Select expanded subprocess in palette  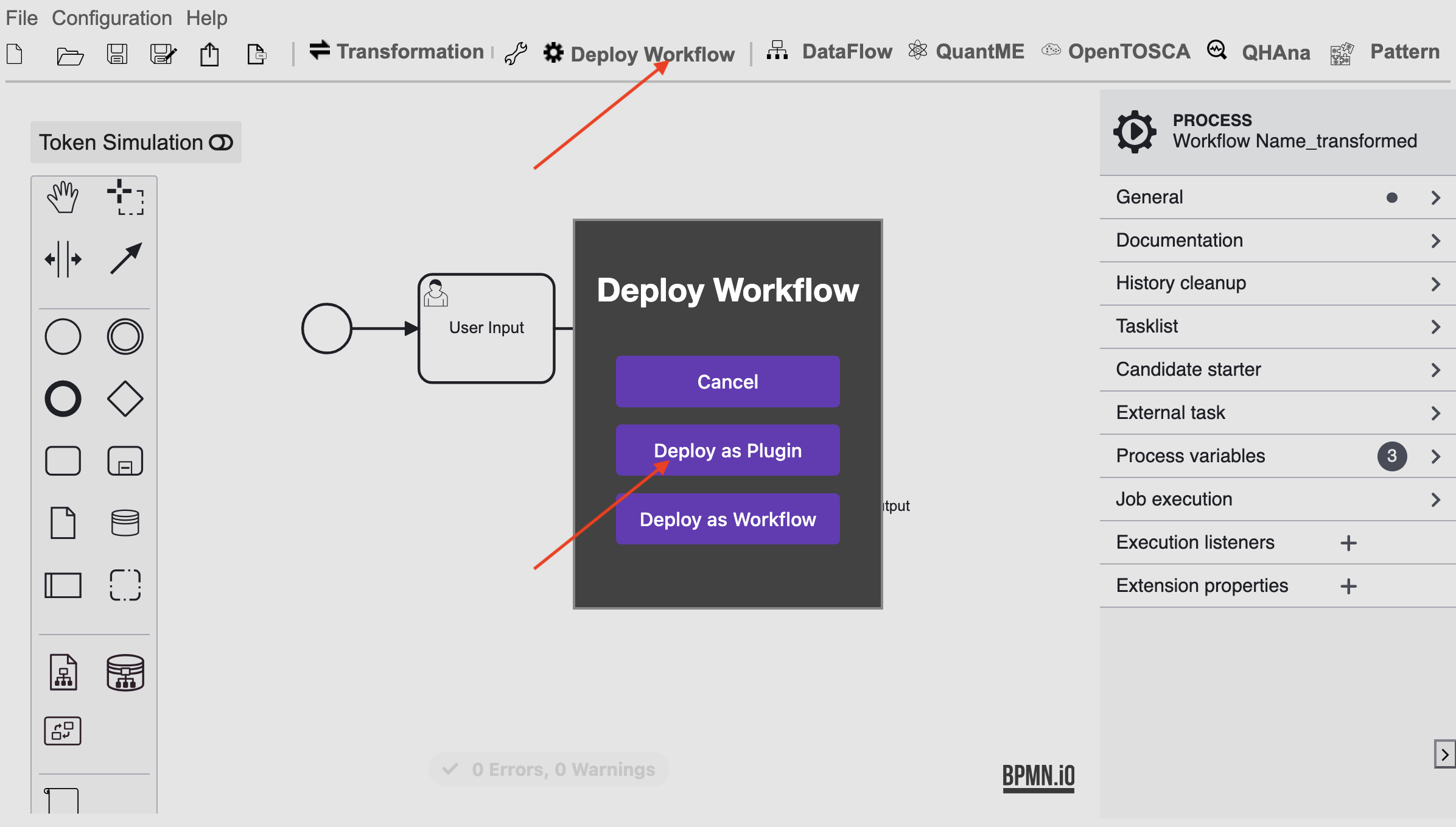click(125, 461)
